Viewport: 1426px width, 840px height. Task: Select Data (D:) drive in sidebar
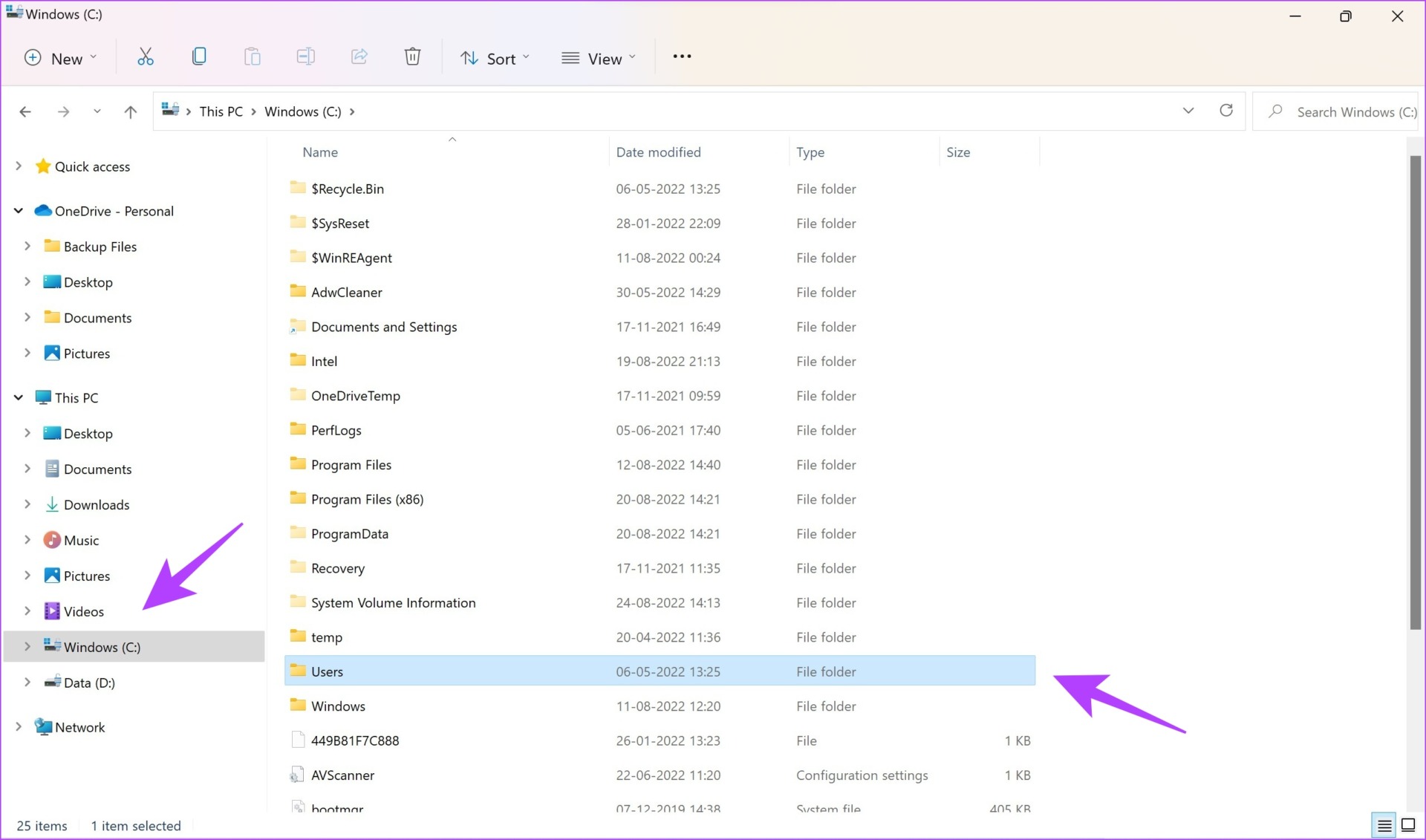[x=89, y=683]
